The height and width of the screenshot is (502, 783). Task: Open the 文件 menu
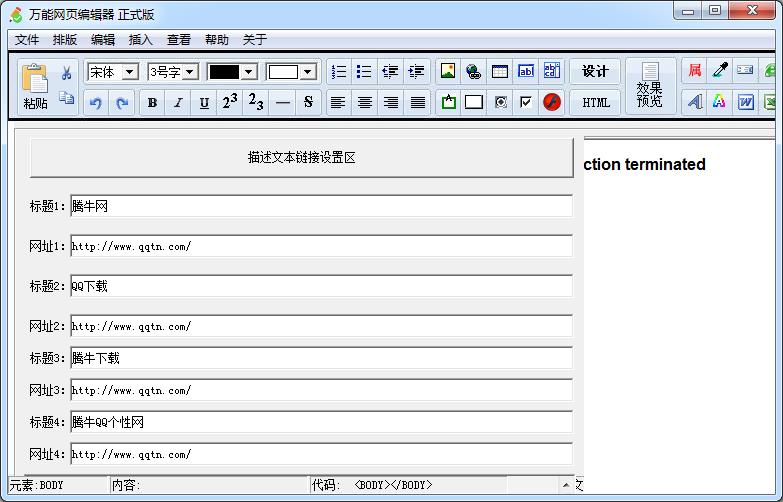point(27,40)
